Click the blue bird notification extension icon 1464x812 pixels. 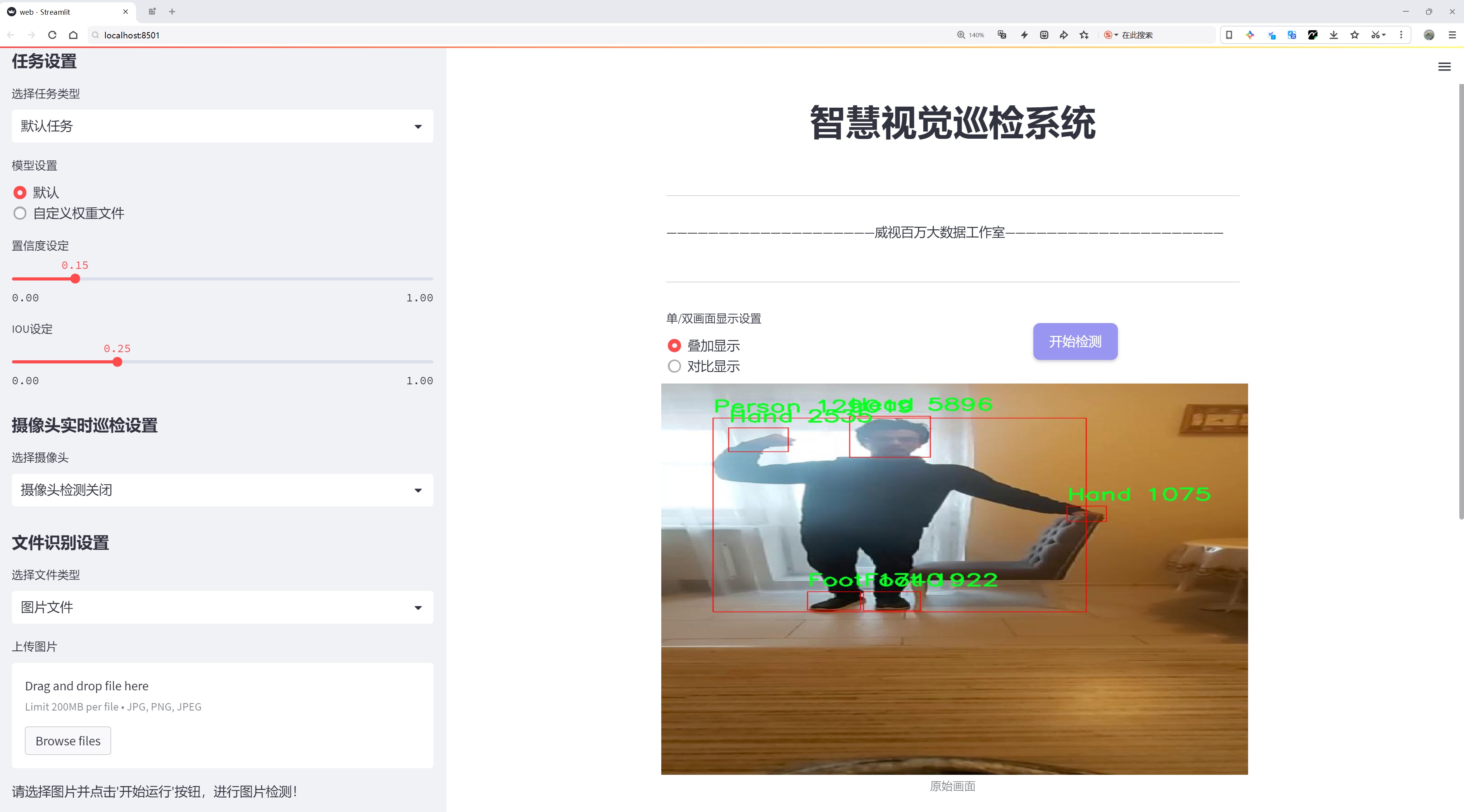(x=1271, y=35)
